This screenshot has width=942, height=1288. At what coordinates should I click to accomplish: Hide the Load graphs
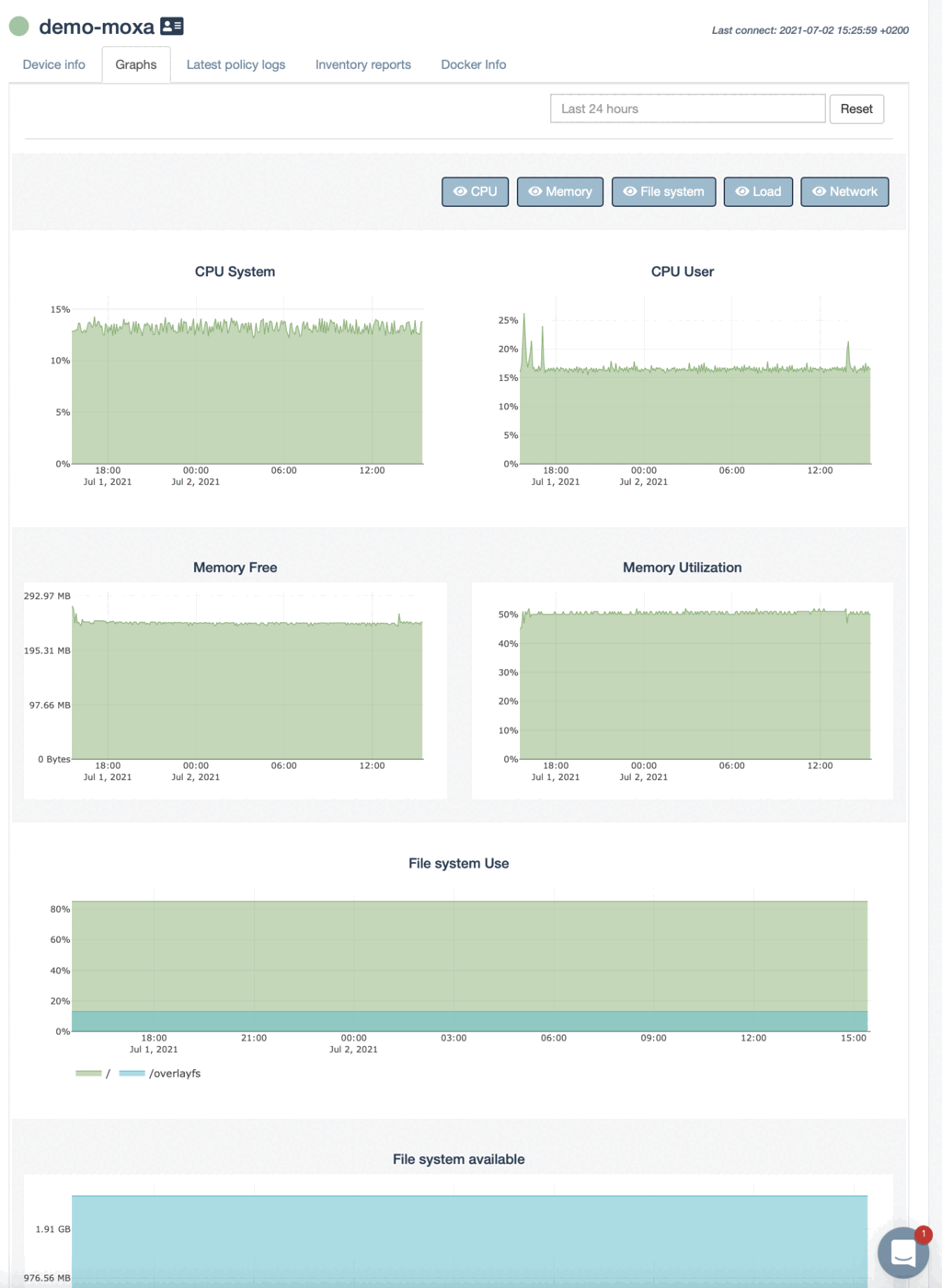758,191
